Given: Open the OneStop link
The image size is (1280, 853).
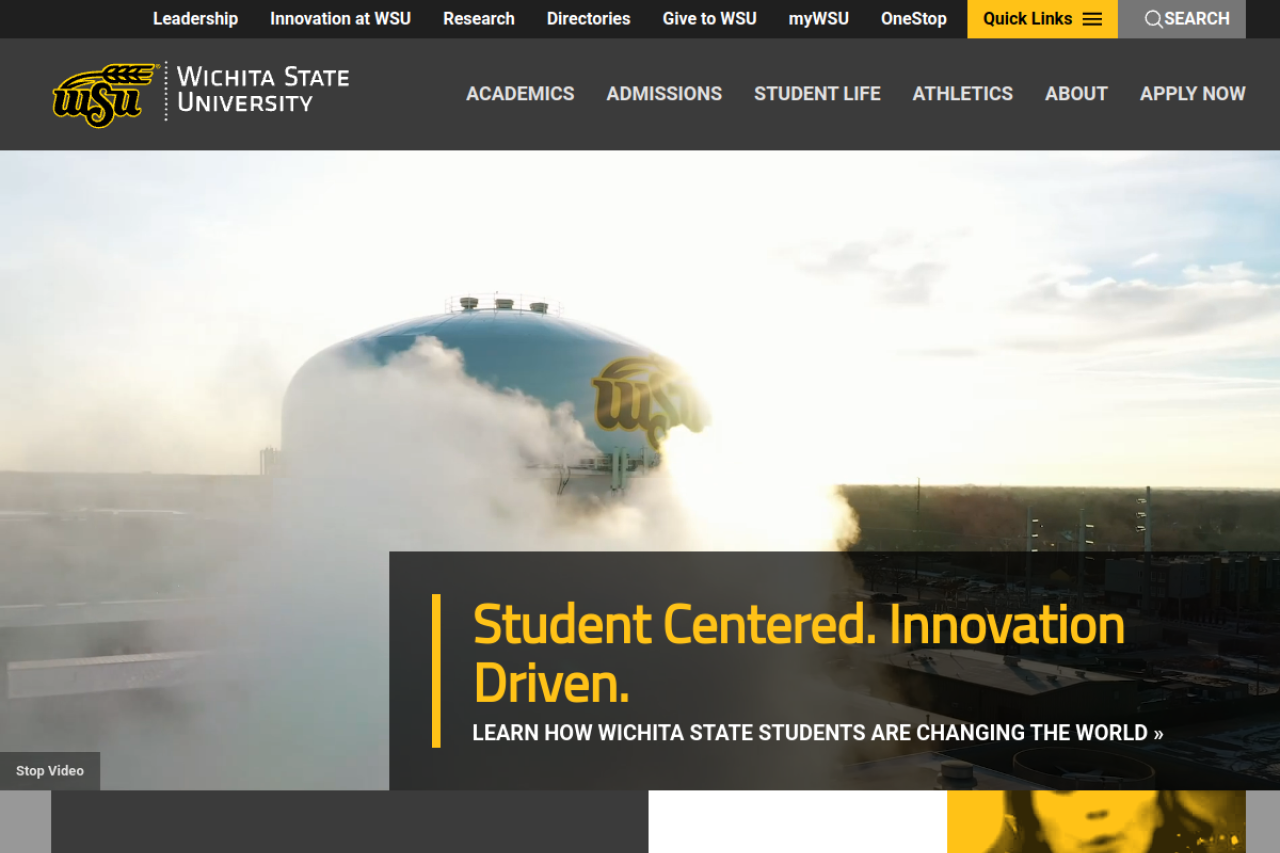Looking at the screenshot, I should coord(914,19).
